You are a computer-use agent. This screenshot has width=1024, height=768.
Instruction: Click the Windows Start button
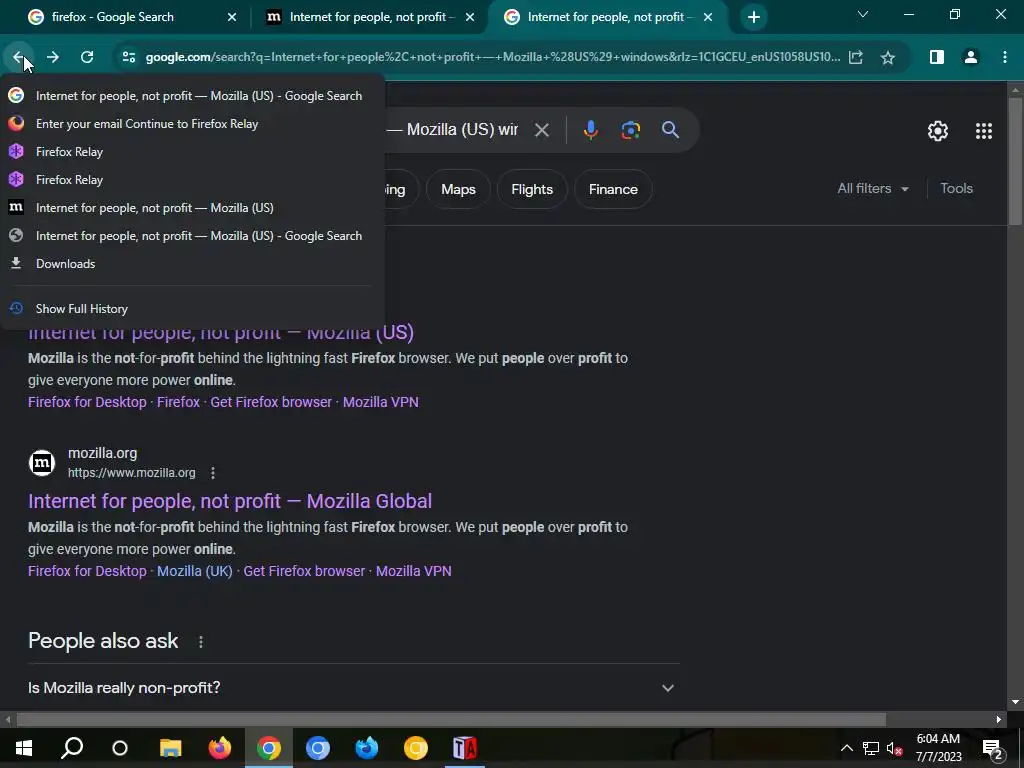pyautogui.click(x=24, y=748)
